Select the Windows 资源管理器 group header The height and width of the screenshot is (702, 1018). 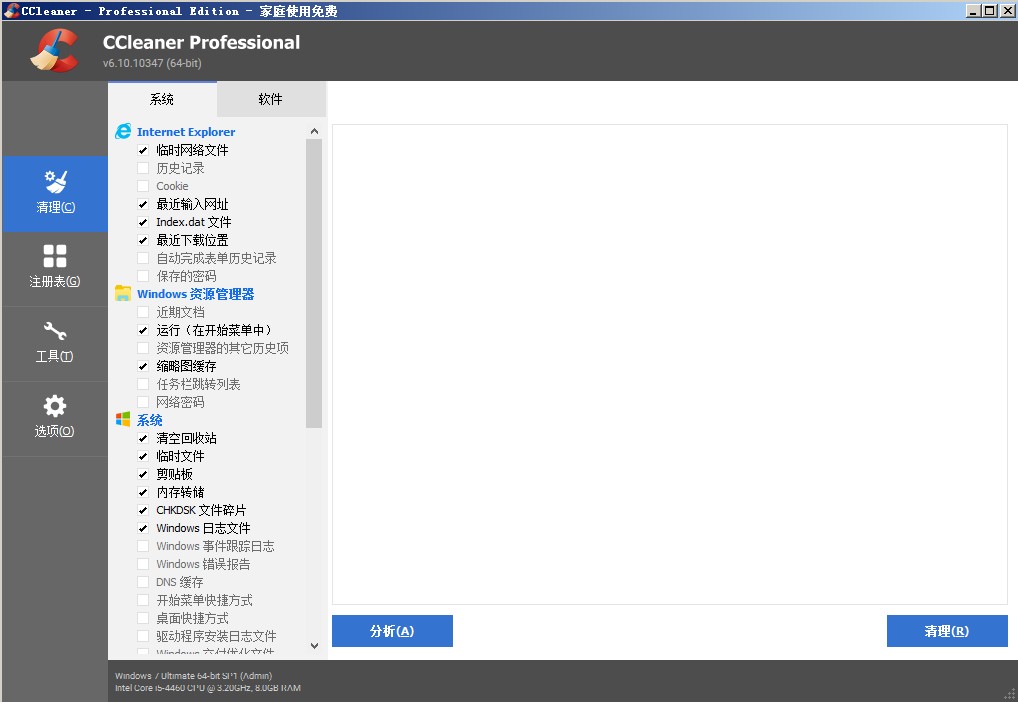click(x=195, y=294)
